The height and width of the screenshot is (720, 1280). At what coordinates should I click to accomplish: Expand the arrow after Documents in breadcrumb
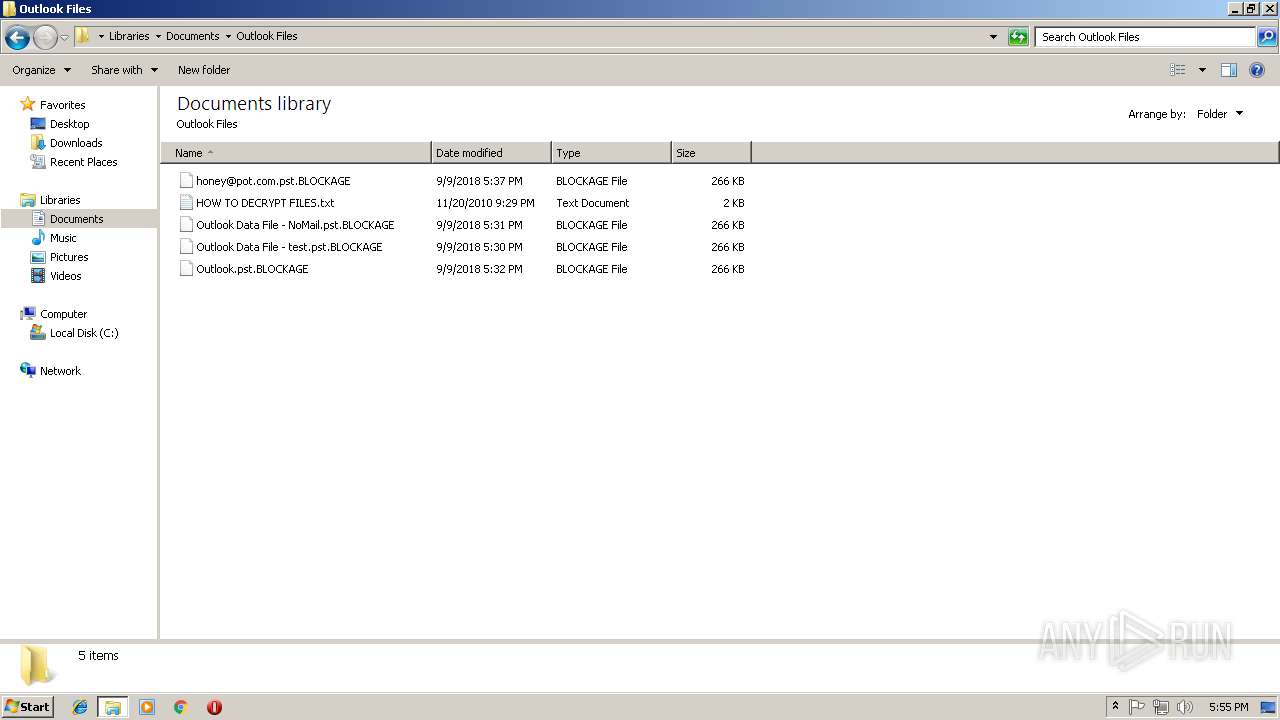coord(228,36)
